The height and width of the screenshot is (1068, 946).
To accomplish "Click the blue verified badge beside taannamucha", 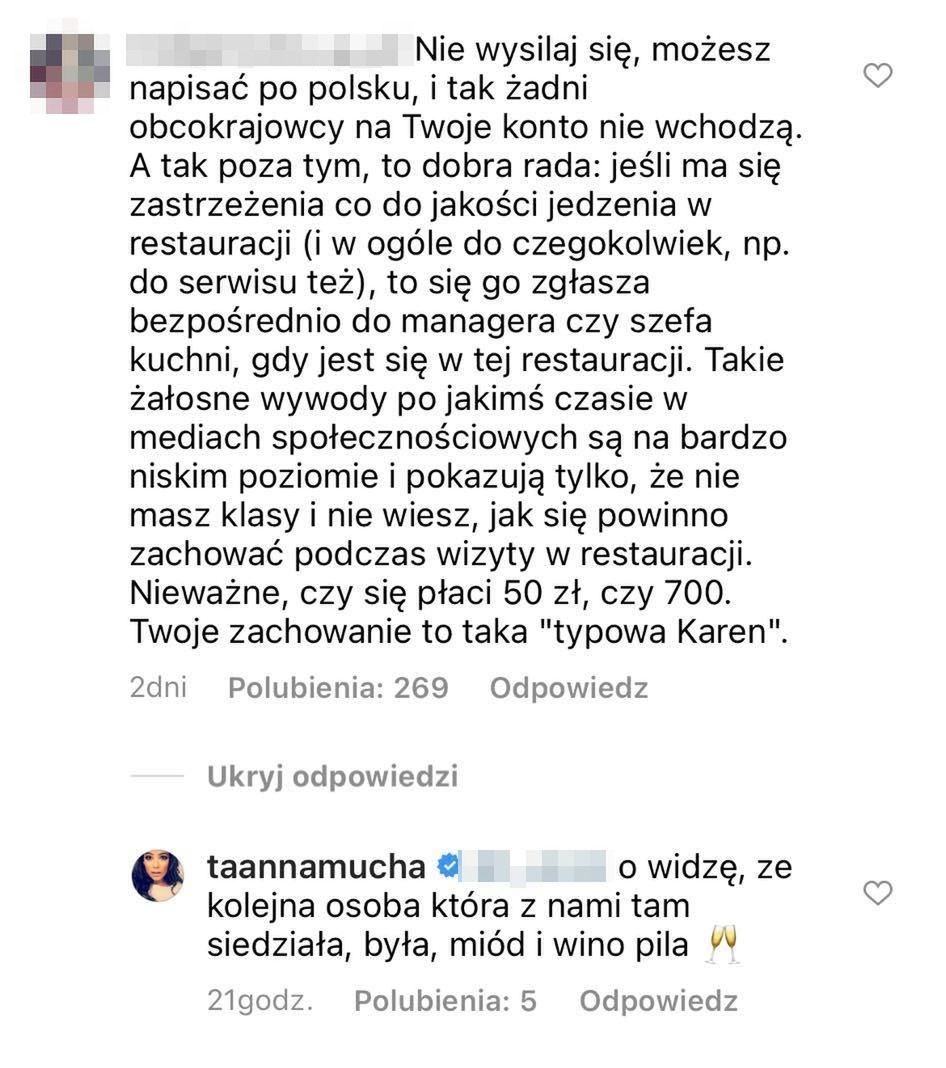I will 450,866.
